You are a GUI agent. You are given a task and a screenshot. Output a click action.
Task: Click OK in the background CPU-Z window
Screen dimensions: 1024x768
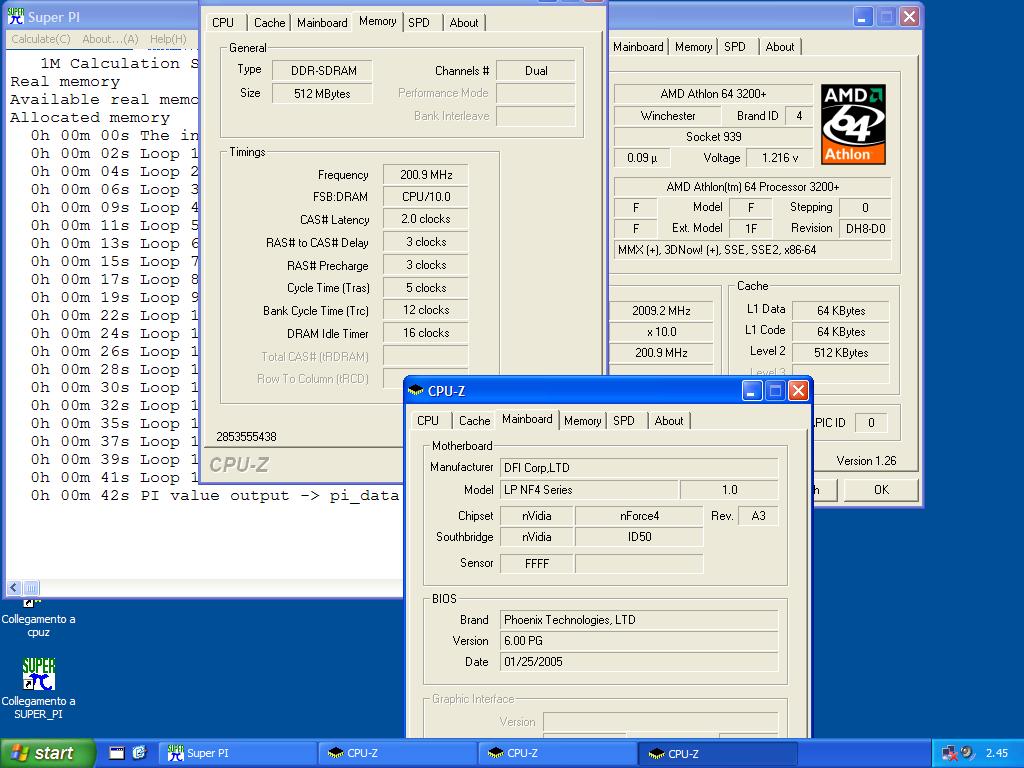(881, 490)
